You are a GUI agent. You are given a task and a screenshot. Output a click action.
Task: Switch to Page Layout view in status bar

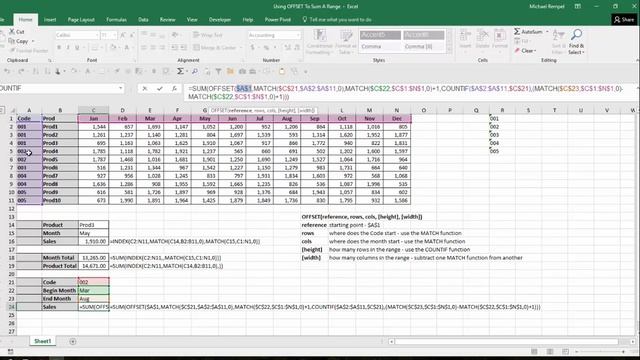(x=550, y=352)
